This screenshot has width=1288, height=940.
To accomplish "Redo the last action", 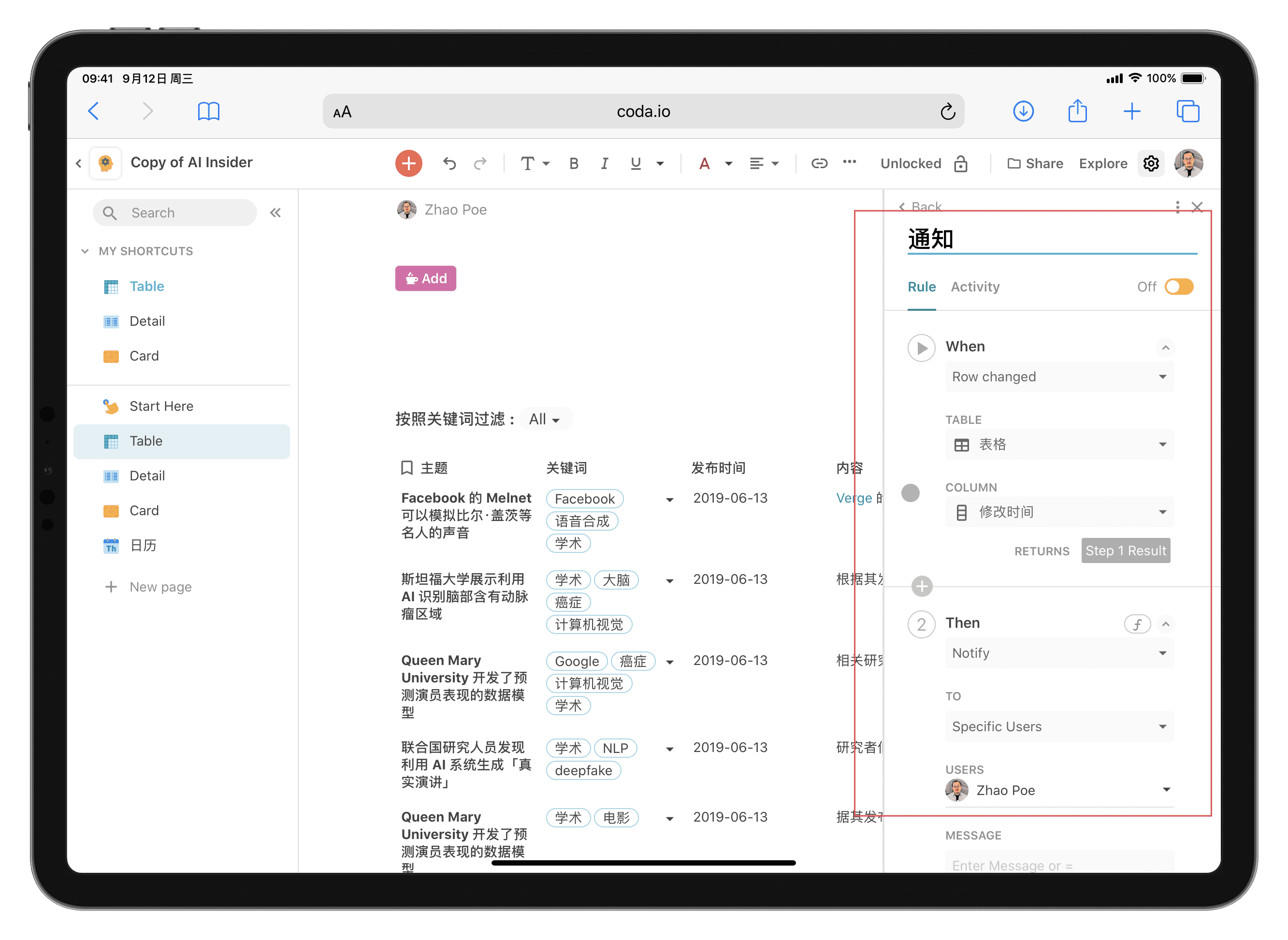I will coord(480,164).
